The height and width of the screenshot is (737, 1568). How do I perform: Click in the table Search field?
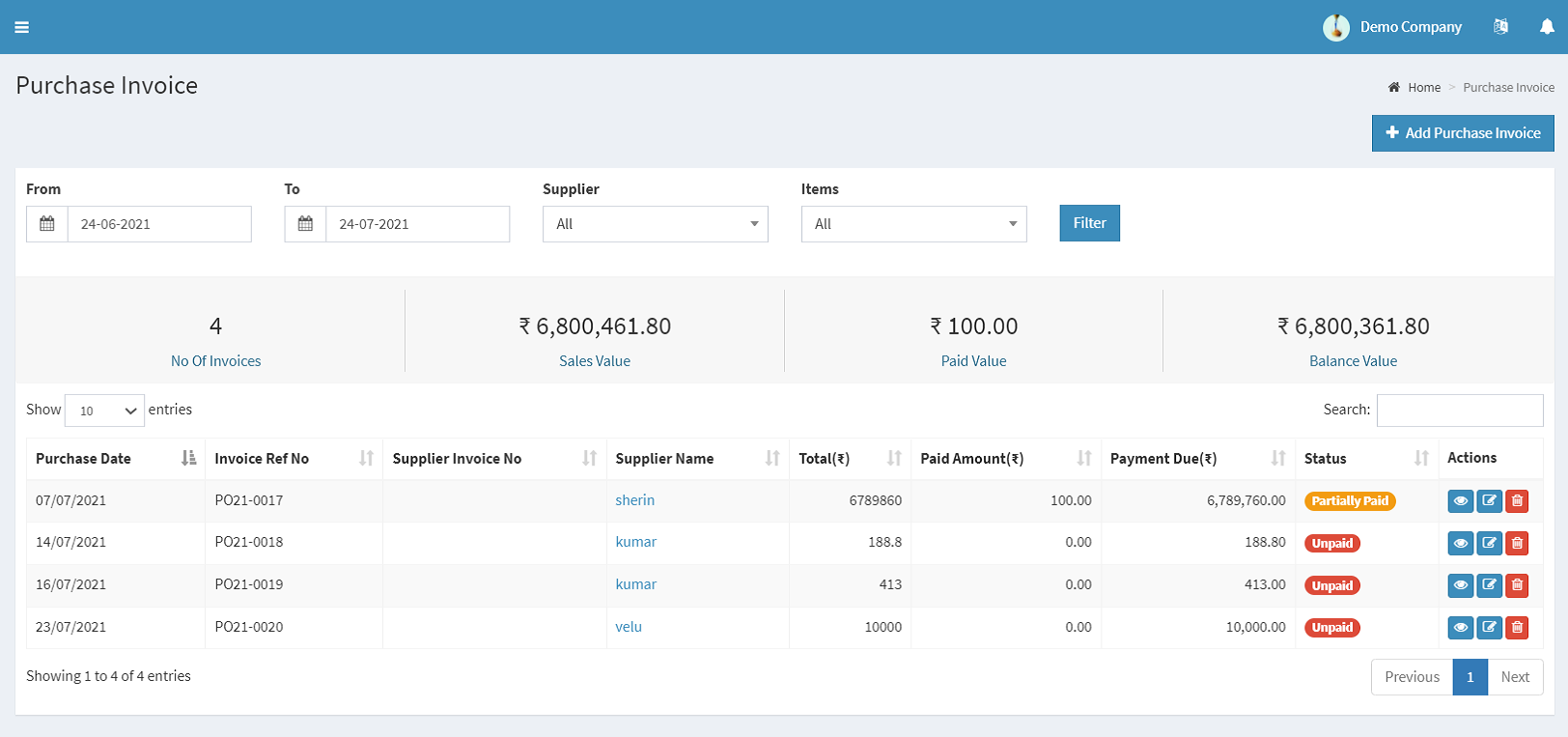1459,411
